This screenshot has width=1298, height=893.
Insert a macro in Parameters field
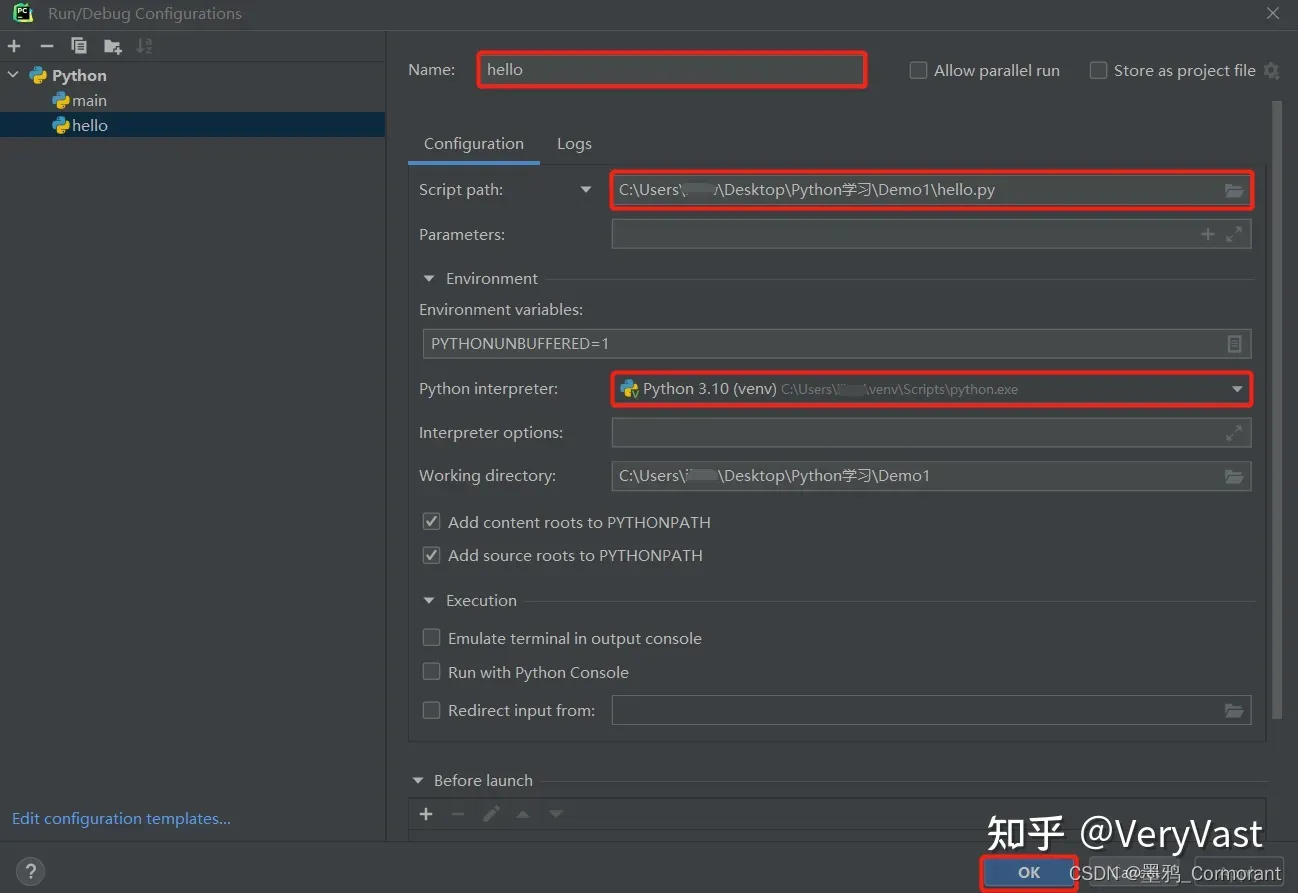1207,234
